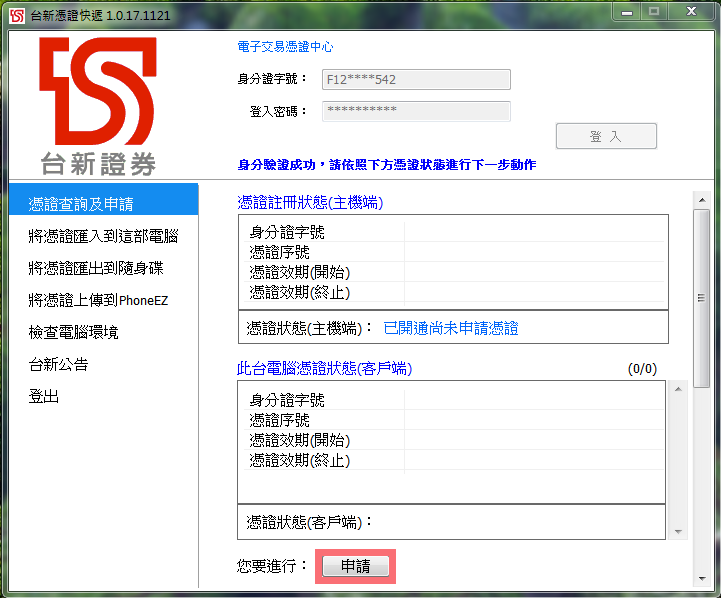Close the 台新憑證快遞 window
721x598 pixels.
tap(691, 11)
